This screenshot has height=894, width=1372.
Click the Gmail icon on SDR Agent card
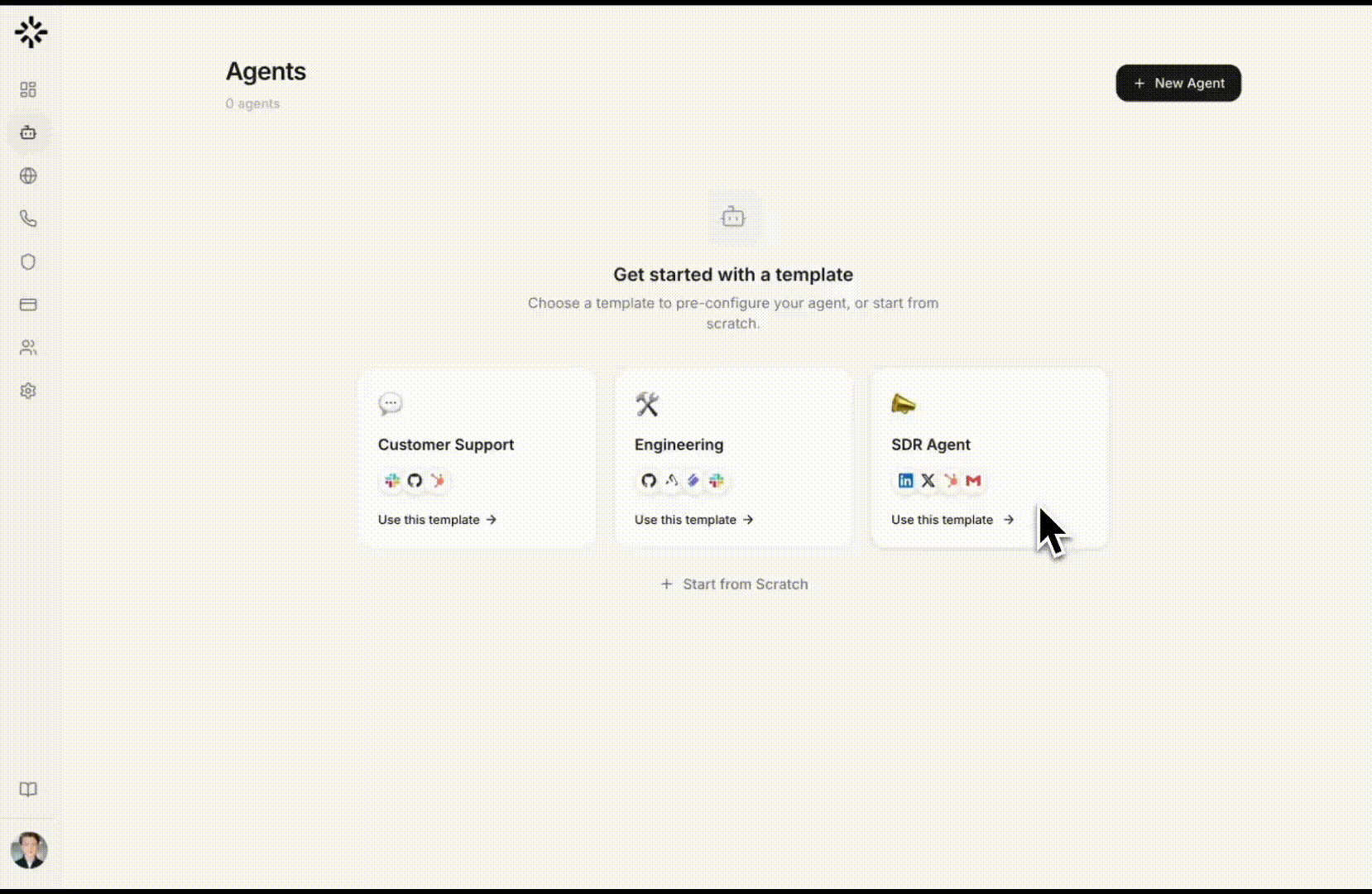(973, 481)
